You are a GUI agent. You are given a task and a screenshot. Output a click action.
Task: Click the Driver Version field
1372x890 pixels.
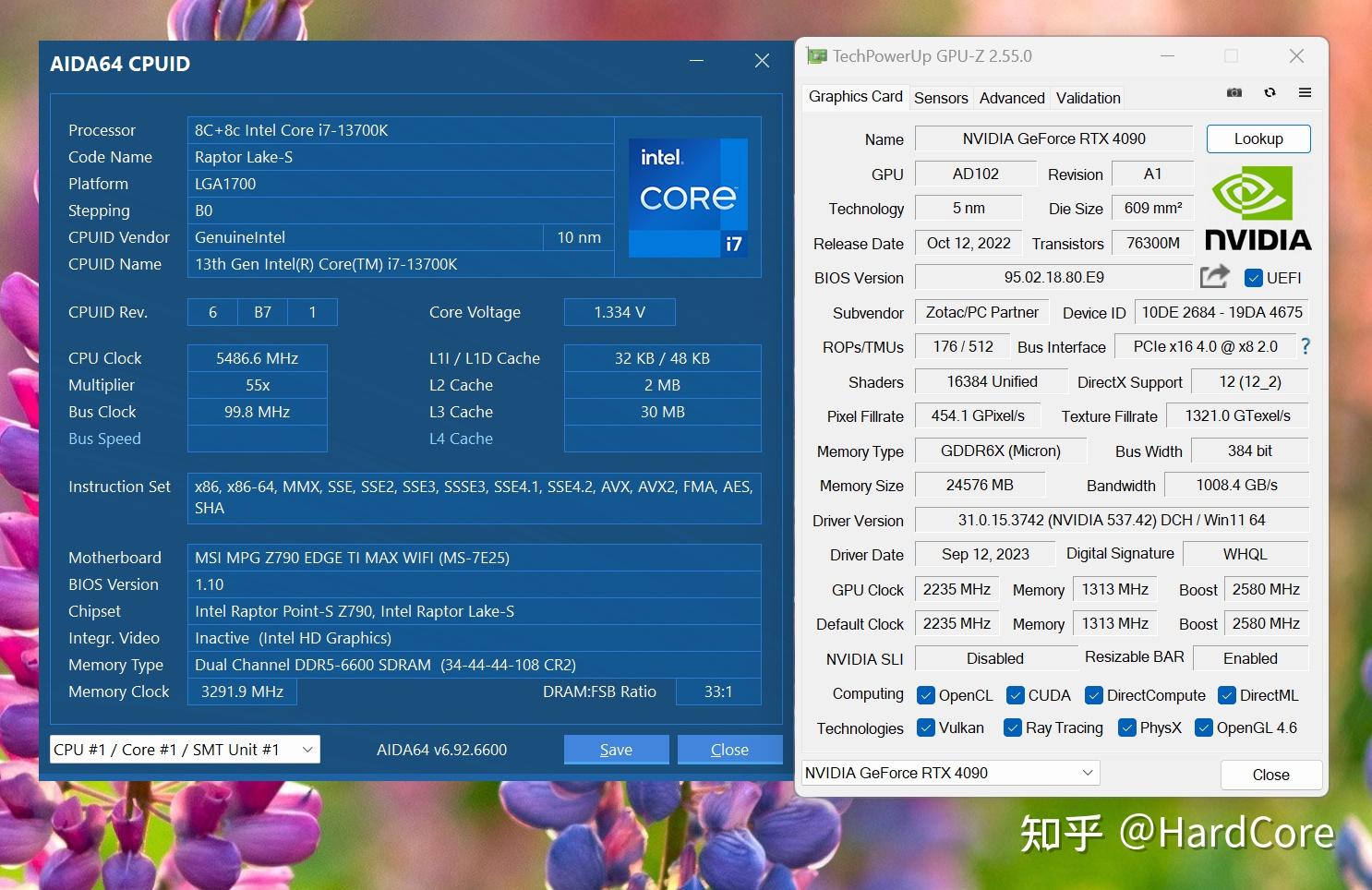(1112, 520)
